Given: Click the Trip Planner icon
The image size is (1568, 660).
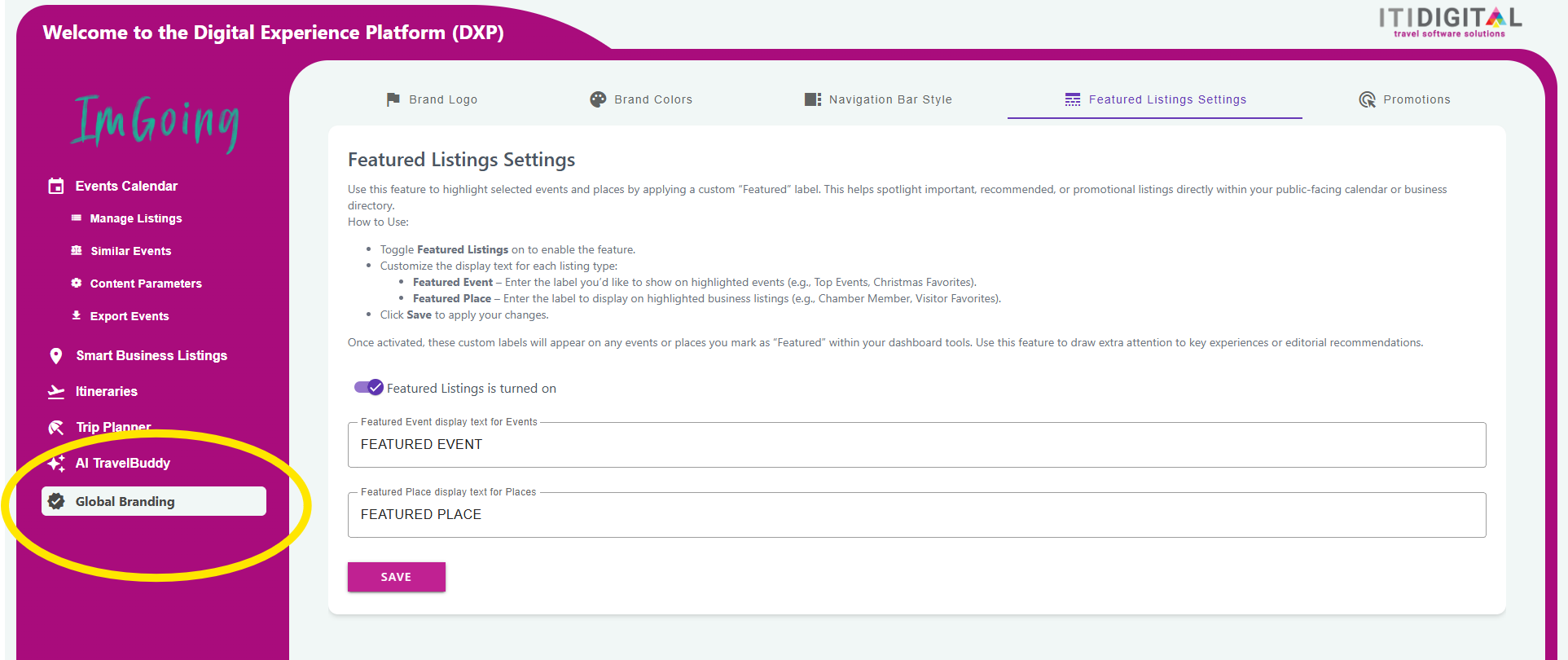Looking at the screenshot, I should [x=56, y=428].
